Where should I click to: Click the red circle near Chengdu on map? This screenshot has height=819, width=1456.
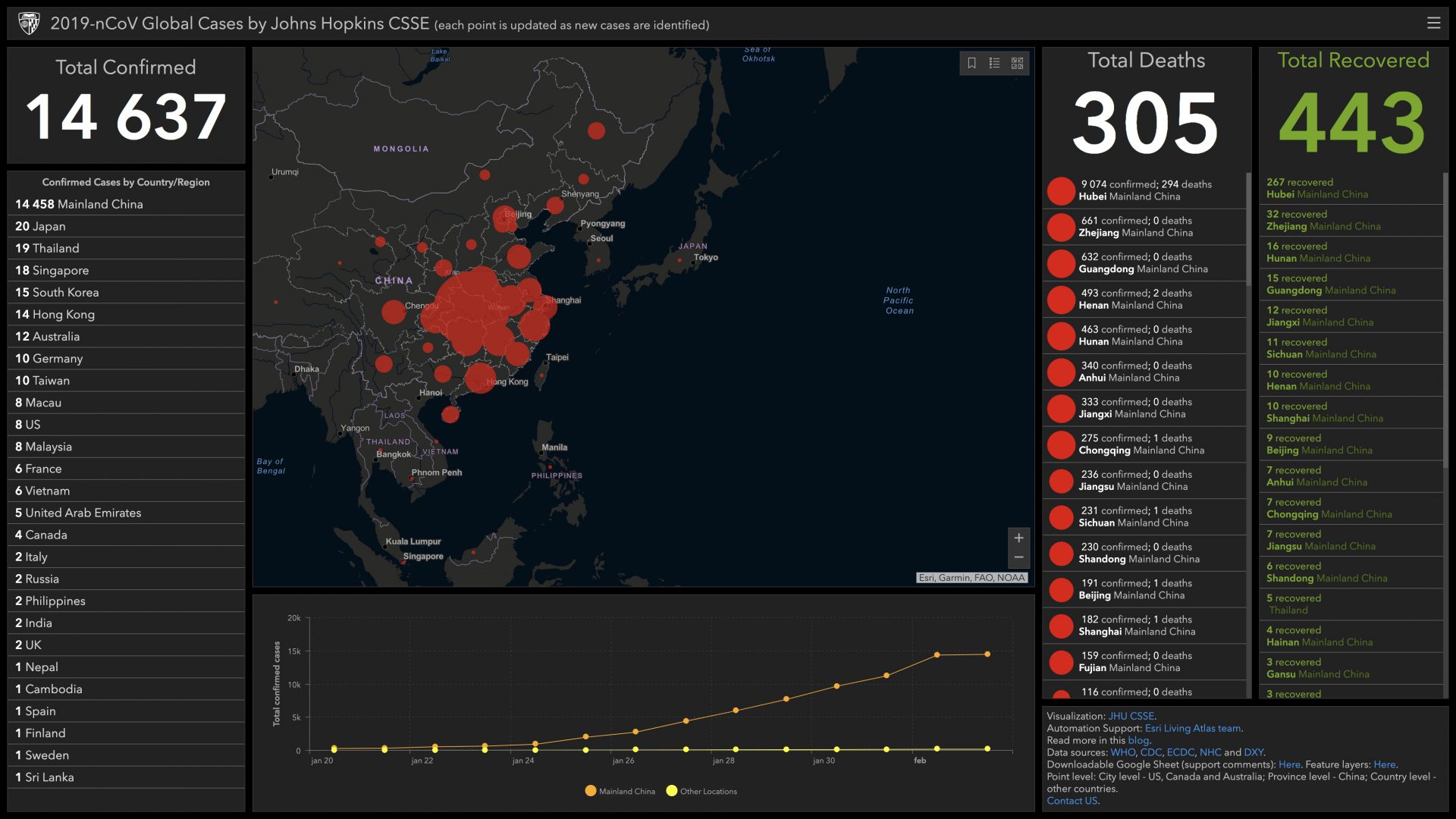pyautogui.click(x=394, y=312)
